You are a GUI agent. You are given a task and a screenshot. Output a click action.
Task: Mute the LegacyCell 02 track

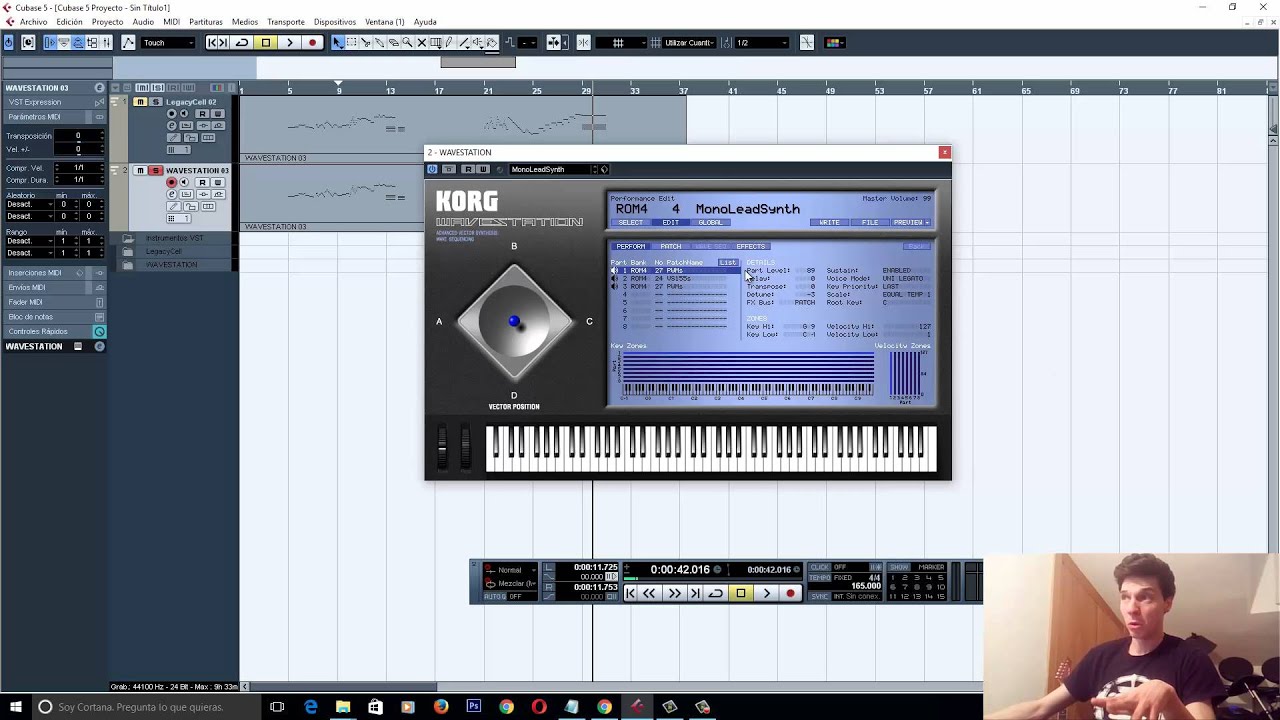140,102
